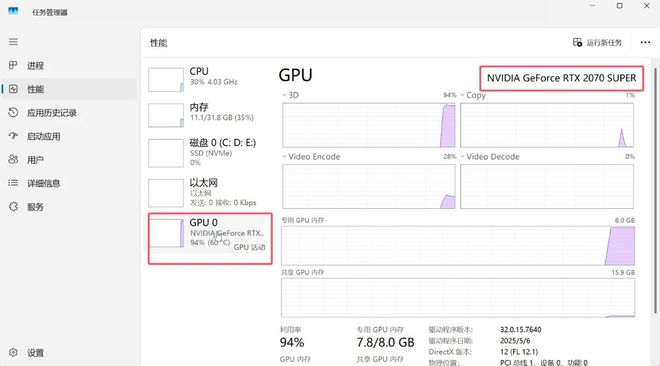The width and height of the screenshot is (660, 366).
Task: Click 运行新任务 run new task button
Action: tap(597, 42)
